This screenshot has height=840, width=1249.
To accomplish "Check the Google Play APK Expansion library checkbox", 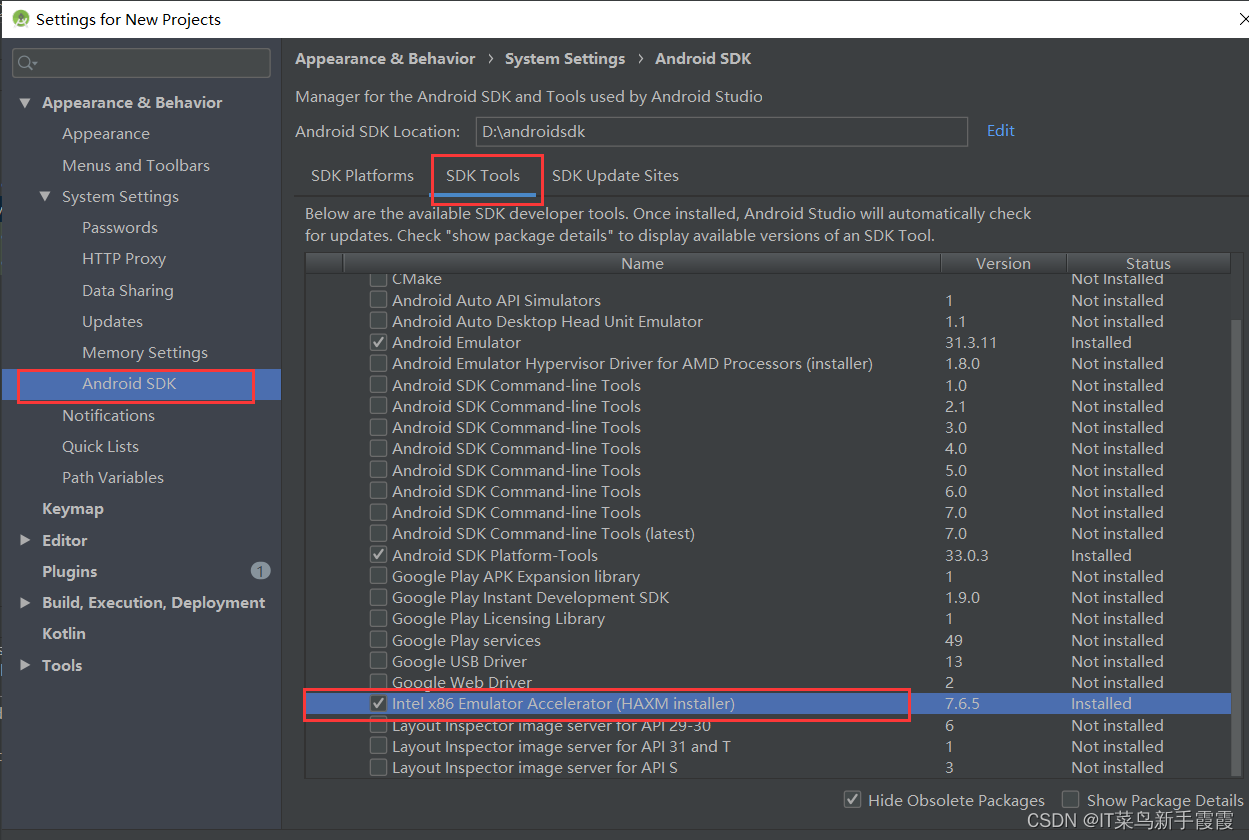I will click(378, 576).
